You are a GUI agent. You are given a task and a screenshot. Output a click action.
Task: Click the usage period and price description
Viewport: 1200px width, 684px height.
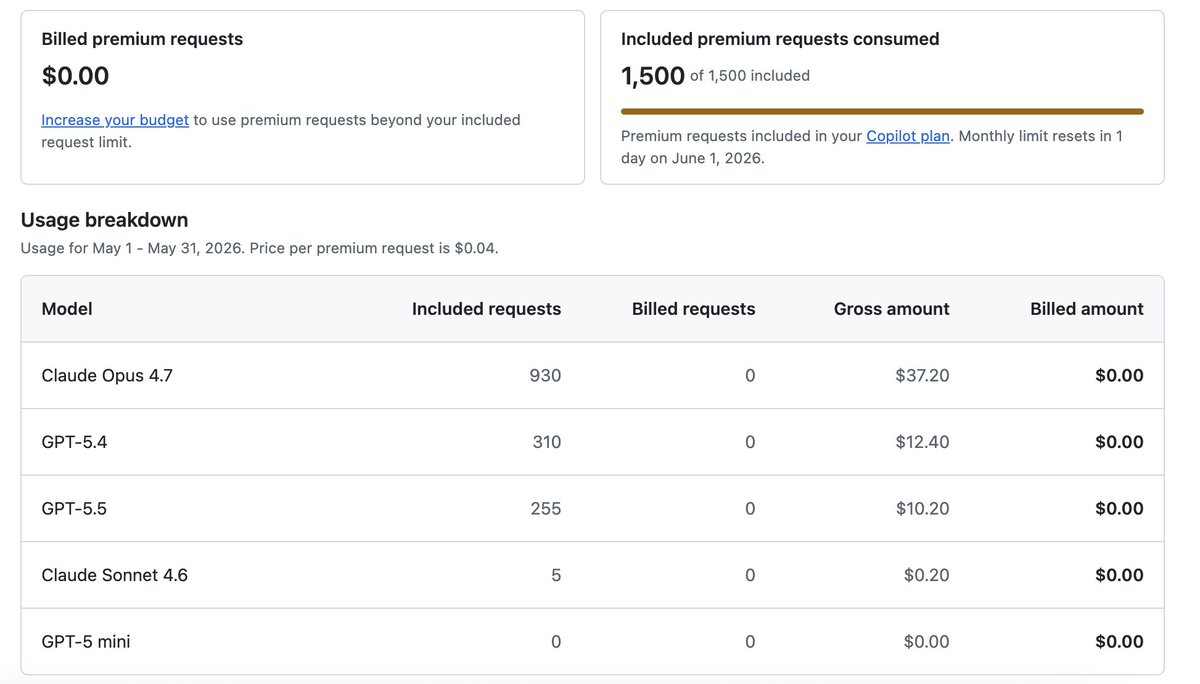259,248
